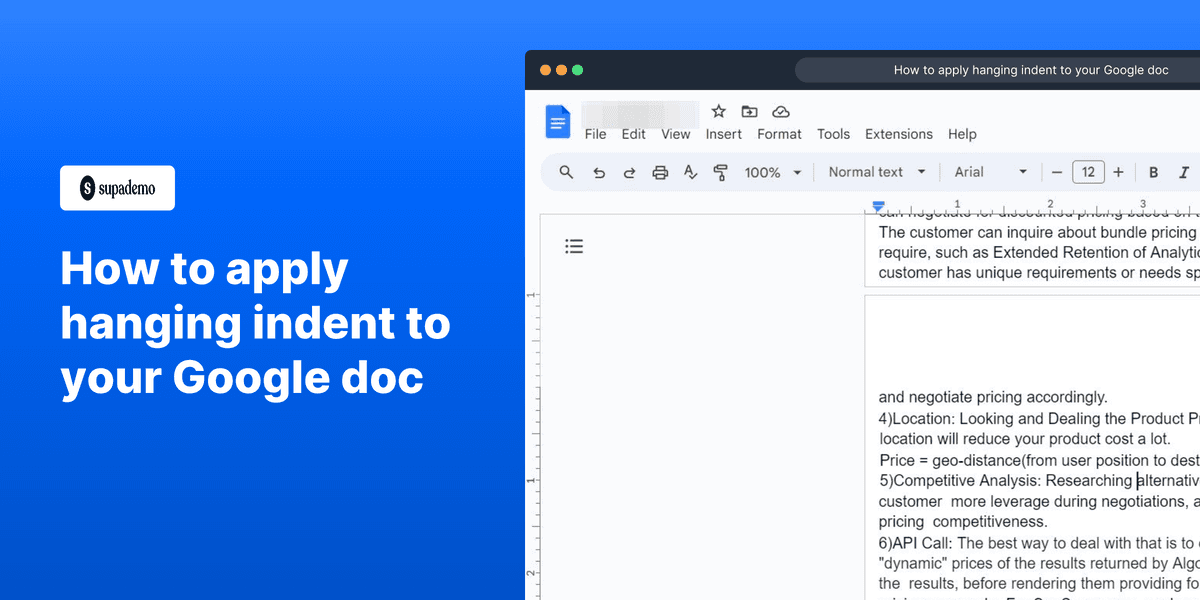Click the font size input field
1200x600 pixels.
click(1088, 171)
